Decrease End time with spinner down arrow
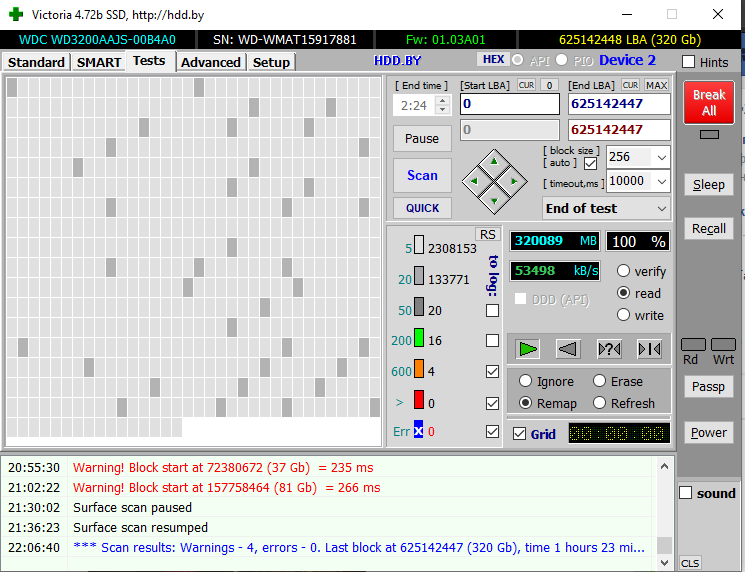Viewport: 745px width, 572px height. [x=442, y=110]
